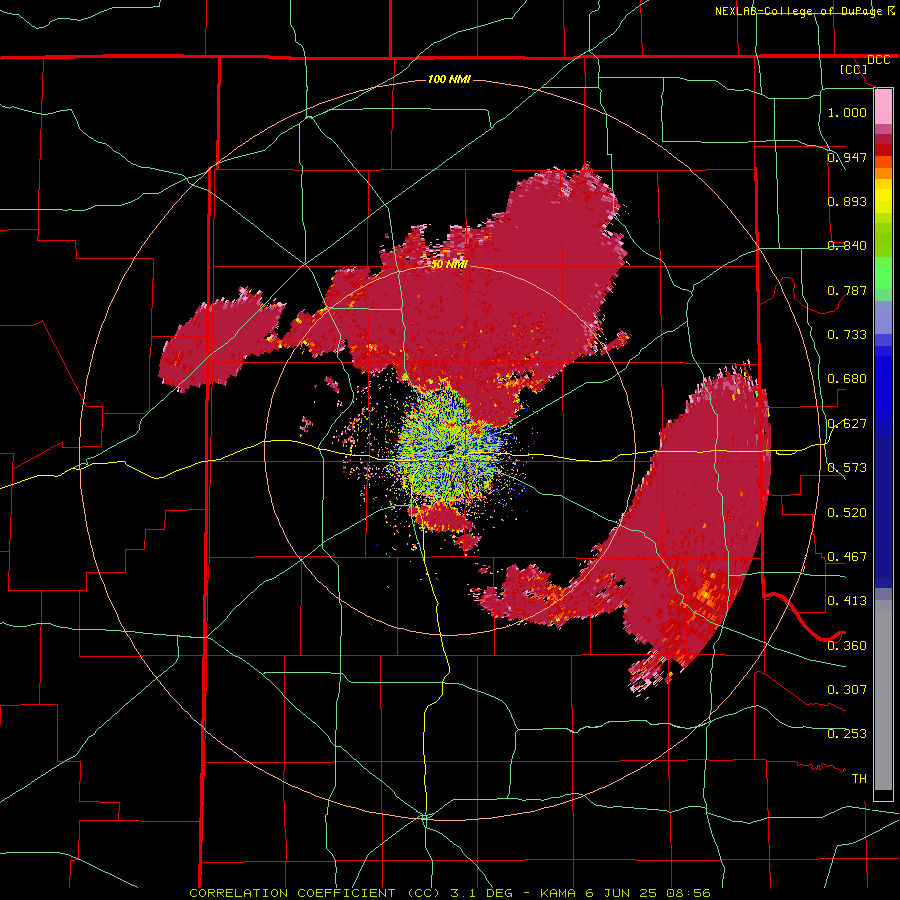This screenshot has height=900, width=900.
Task: Click the 0.947 color scale value
Action: (x=847, y=157)
